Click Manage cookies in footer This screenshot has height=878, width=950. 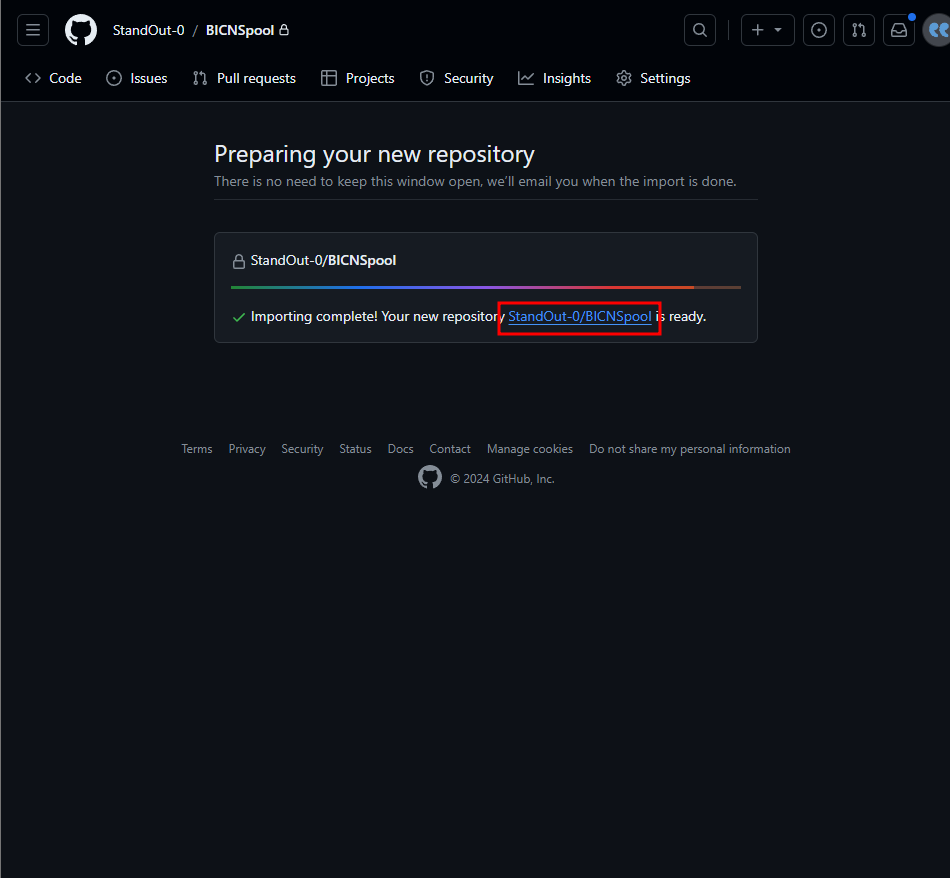[x=530, y=449]
